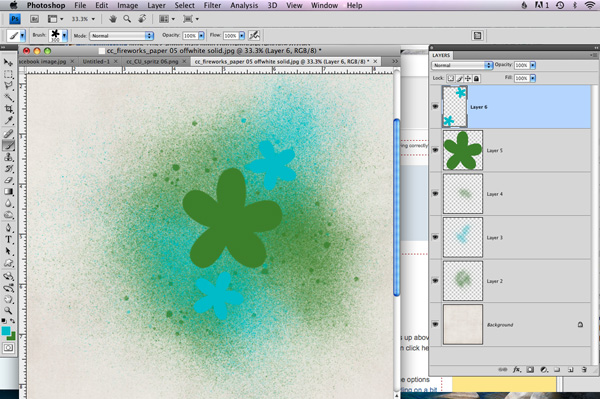Add a layer style with fx button

pyautogui.click(x=517, y=370)
